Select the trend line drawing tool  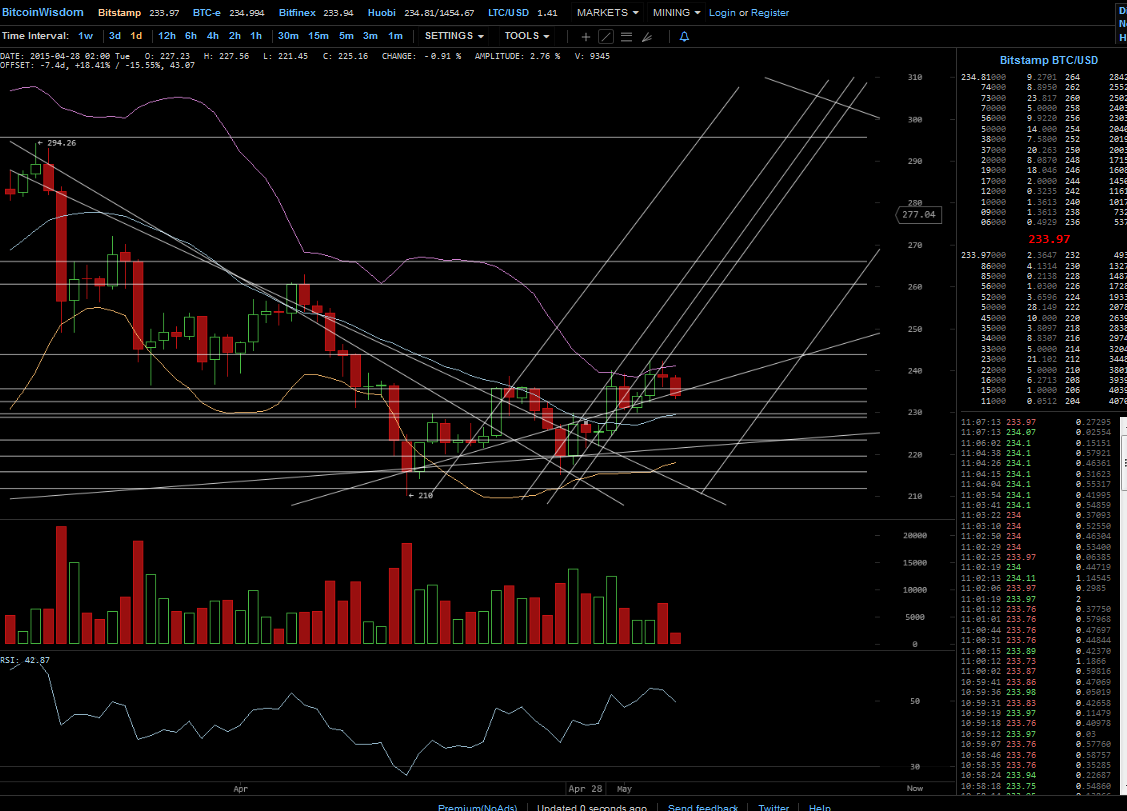(x=606, y=37)
